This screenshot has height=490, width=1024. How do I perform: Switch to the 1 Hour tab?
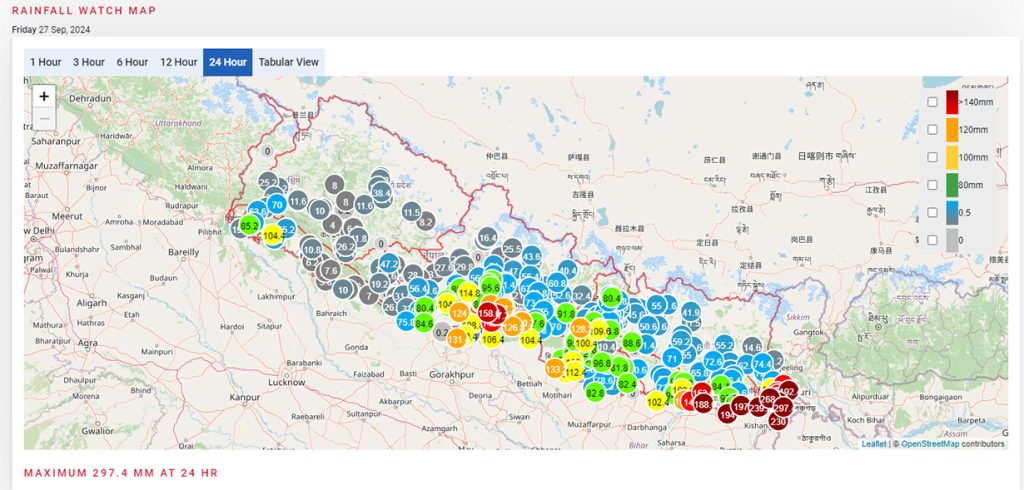tap(45, 62)
